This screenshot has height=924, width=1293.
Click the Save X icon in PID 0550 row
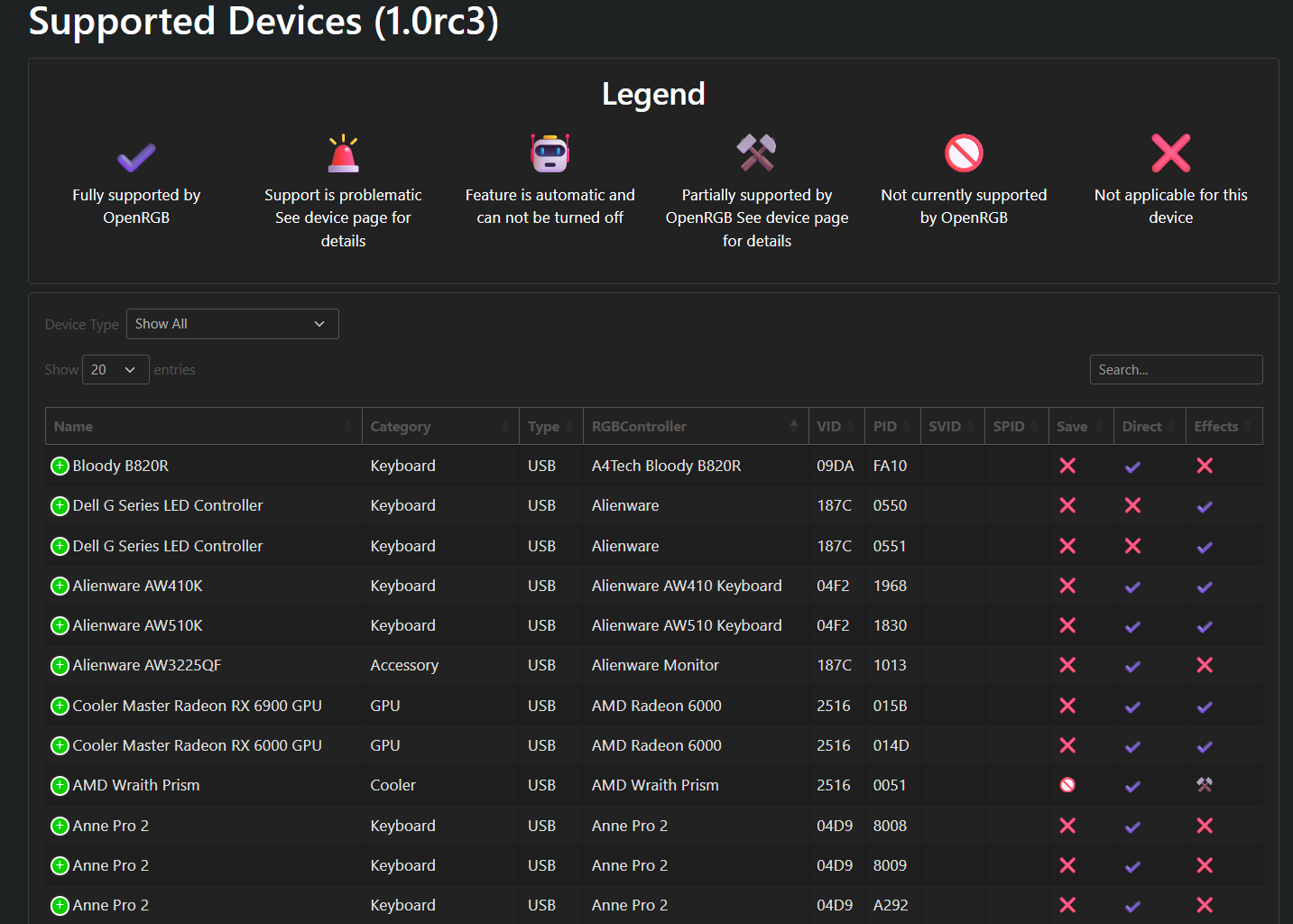click(1067, 505)
